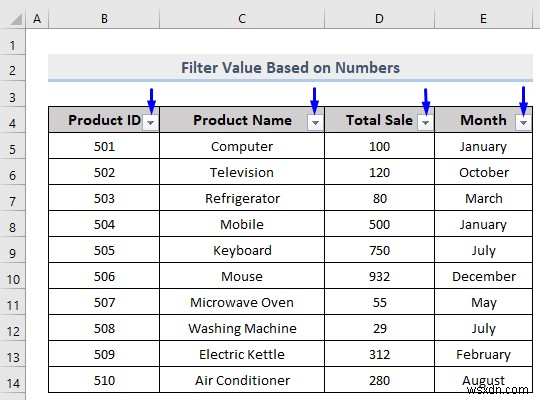Select column A header
The image size is (540, 400).
click(37, 19)
